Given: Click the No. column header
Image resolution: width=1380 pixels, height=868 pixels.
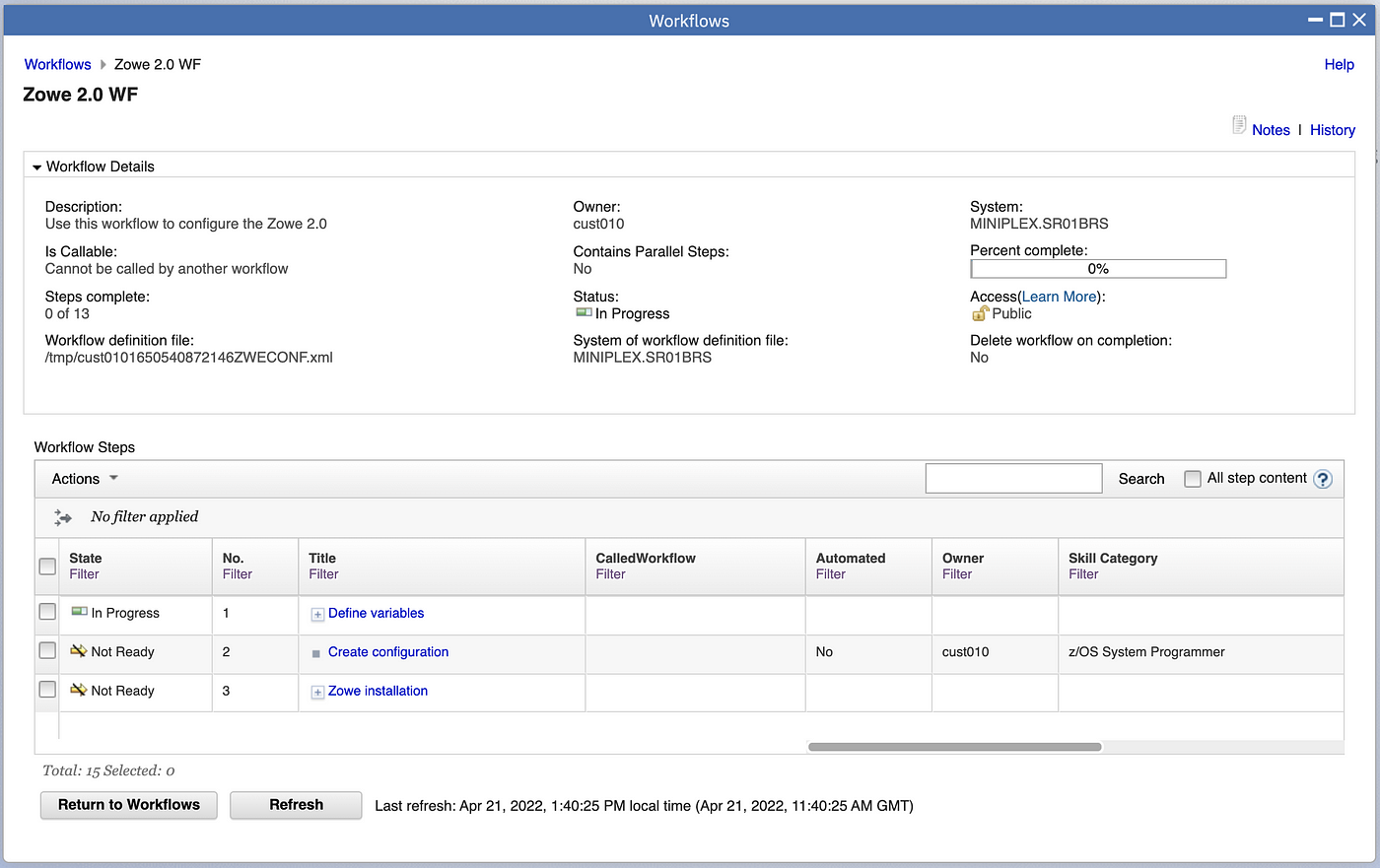Looking at the screenshot, I should click(233, 558).
